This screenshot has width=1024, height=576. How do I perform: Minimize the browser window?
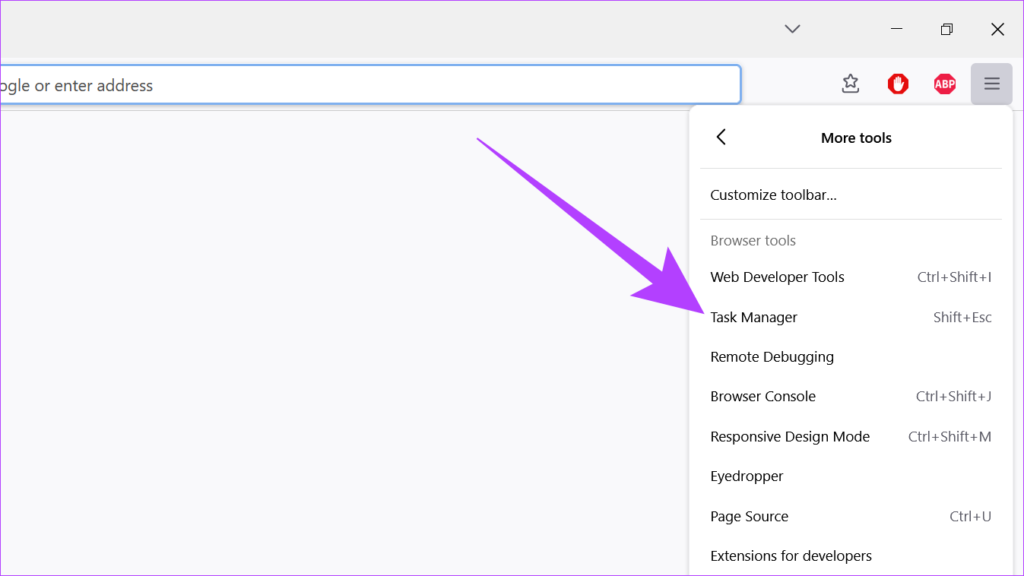point(896,29)
